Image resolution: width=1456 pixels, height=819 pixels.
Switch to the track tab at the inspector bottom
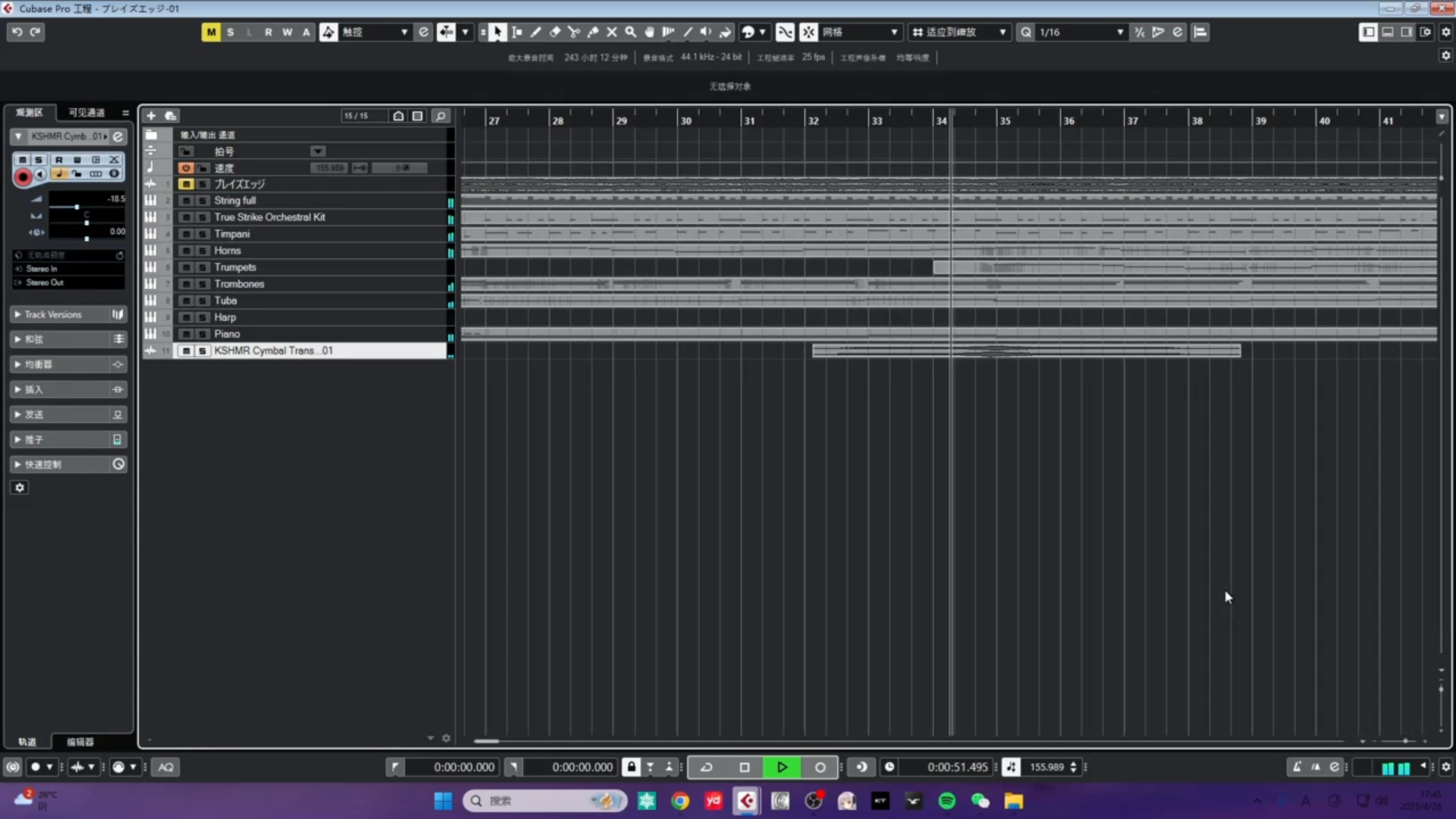pos(27,742)
